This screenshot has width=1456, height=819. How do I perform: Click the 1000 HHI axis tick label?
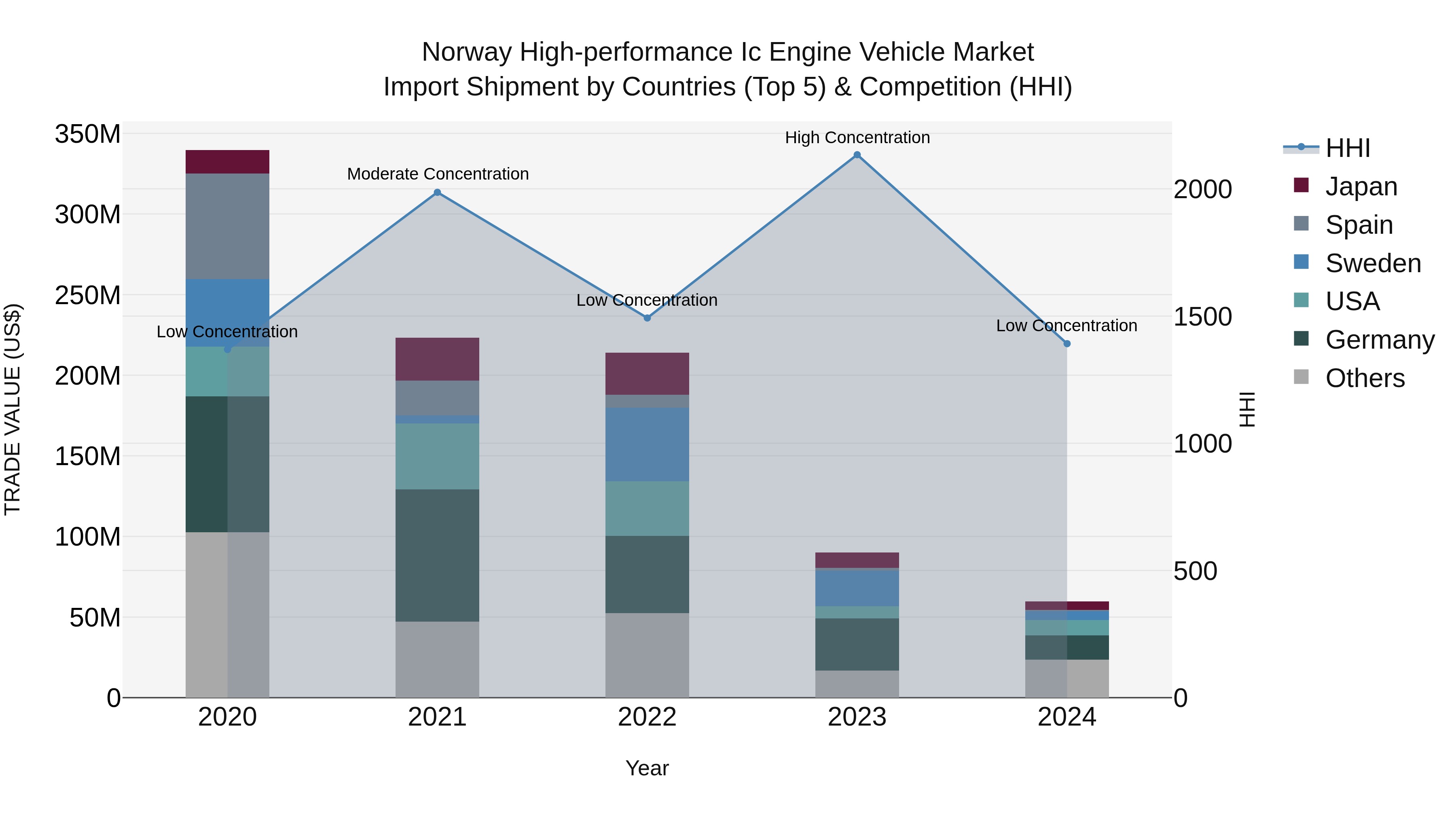pos(1203,444)
